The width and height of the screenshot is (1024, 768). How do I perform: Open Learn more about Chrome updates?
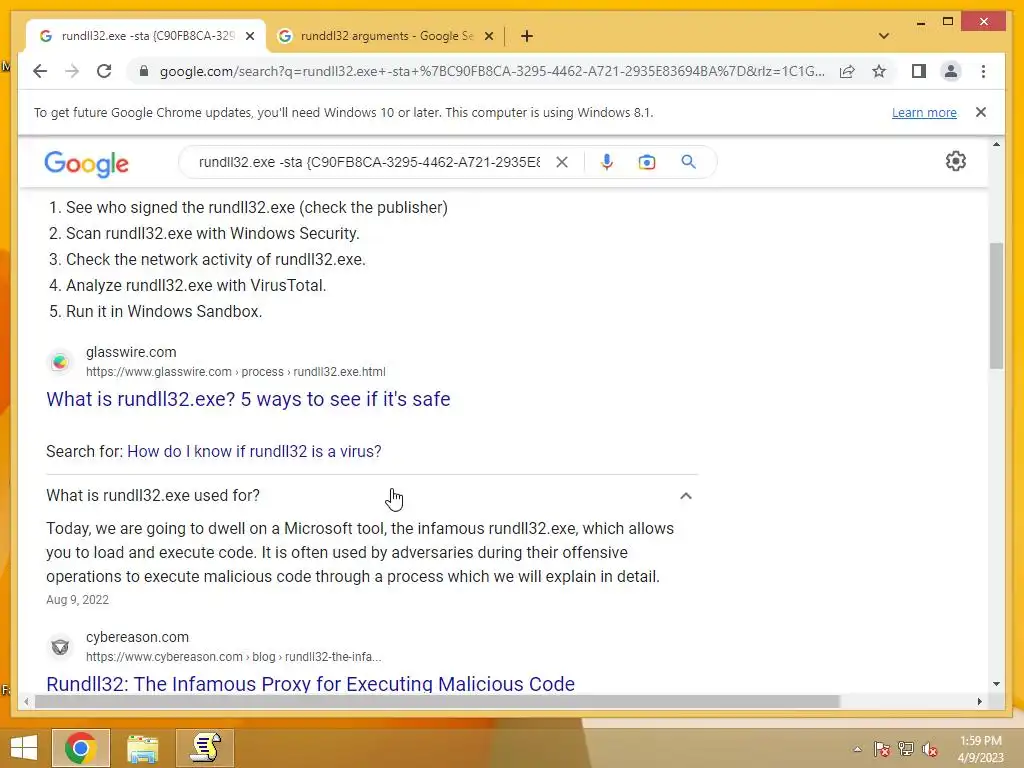(x=924, y=112)
